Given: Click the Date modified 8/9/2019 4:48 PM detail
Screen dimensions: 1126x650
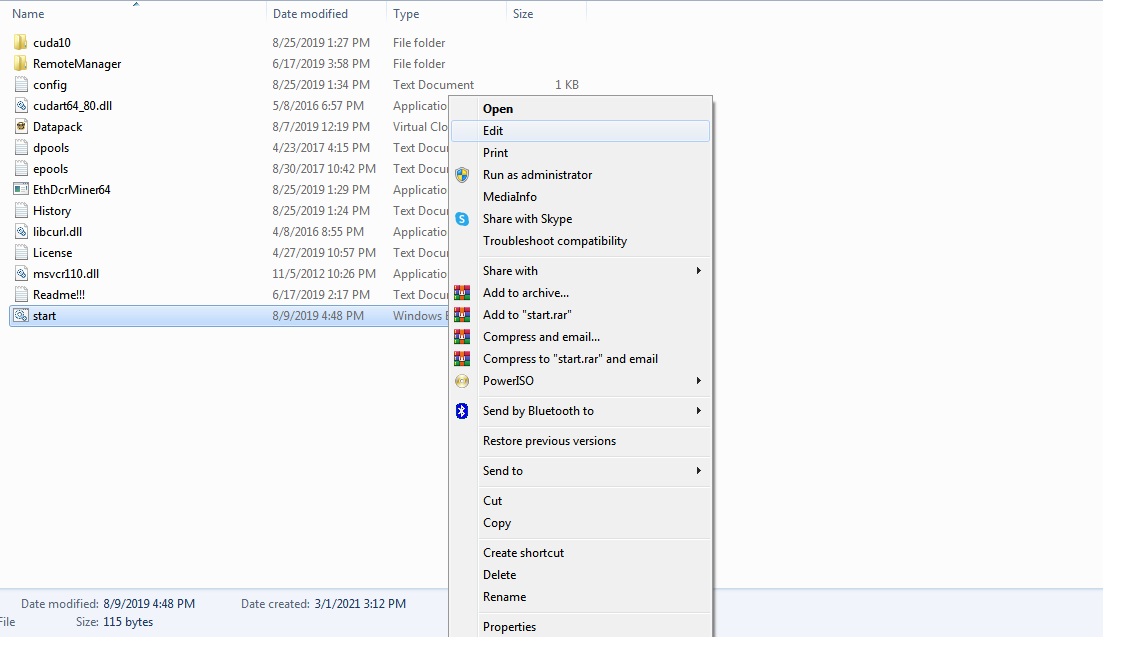Looking at the screenshot, I should coord(149,604).
